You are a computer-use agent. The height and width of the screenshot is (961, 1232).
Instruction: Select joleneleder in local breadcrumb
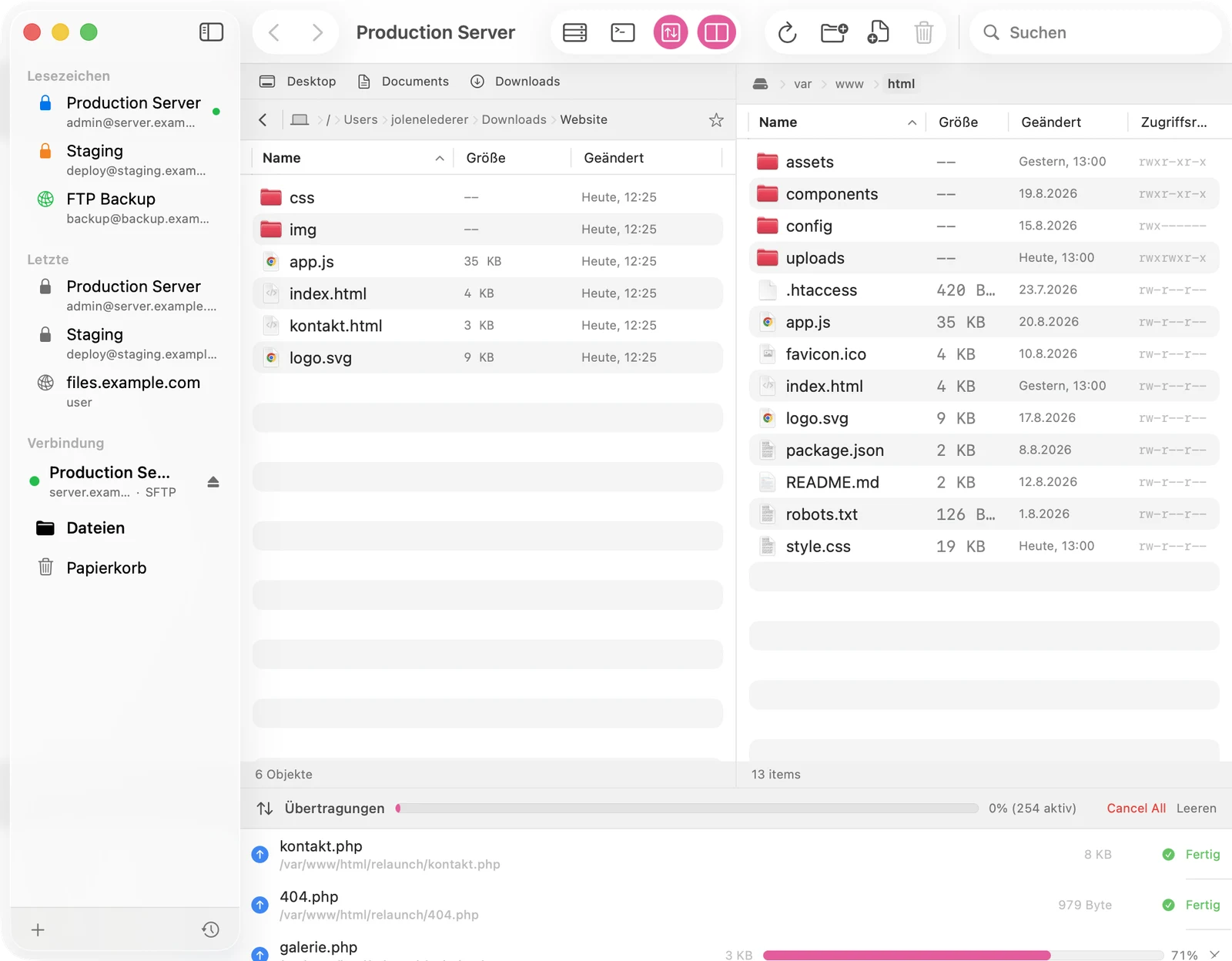pyautogui.click(x=430, y=119)
